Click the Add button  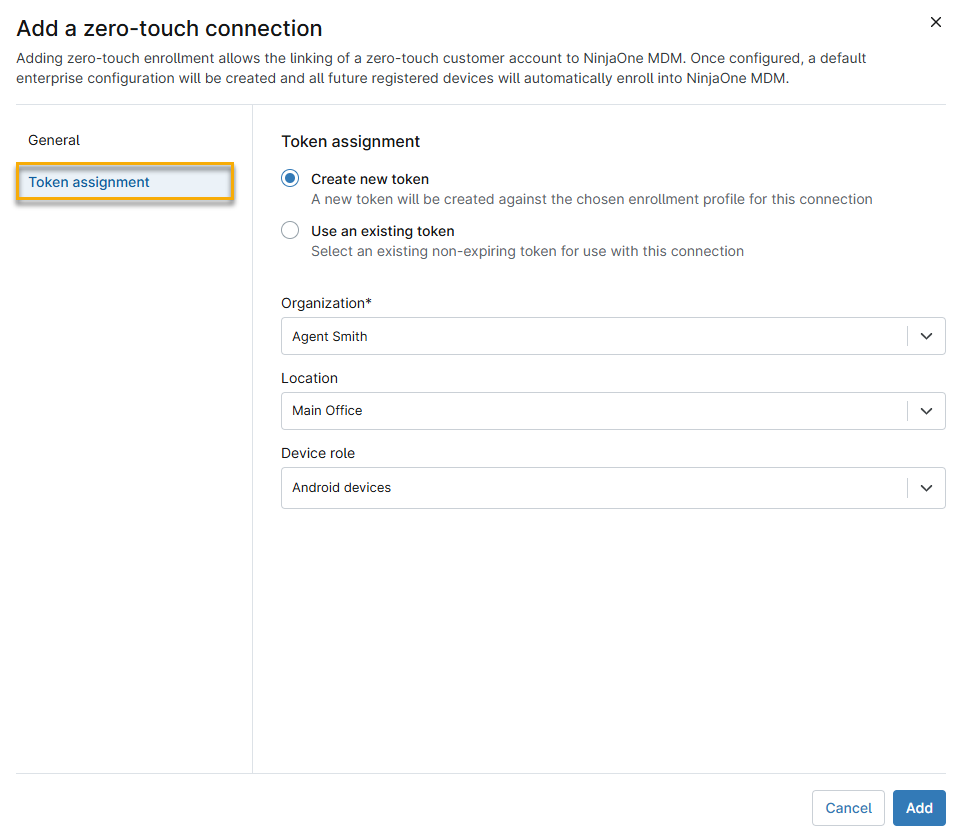pyautogui.click(x=918, y=808)
